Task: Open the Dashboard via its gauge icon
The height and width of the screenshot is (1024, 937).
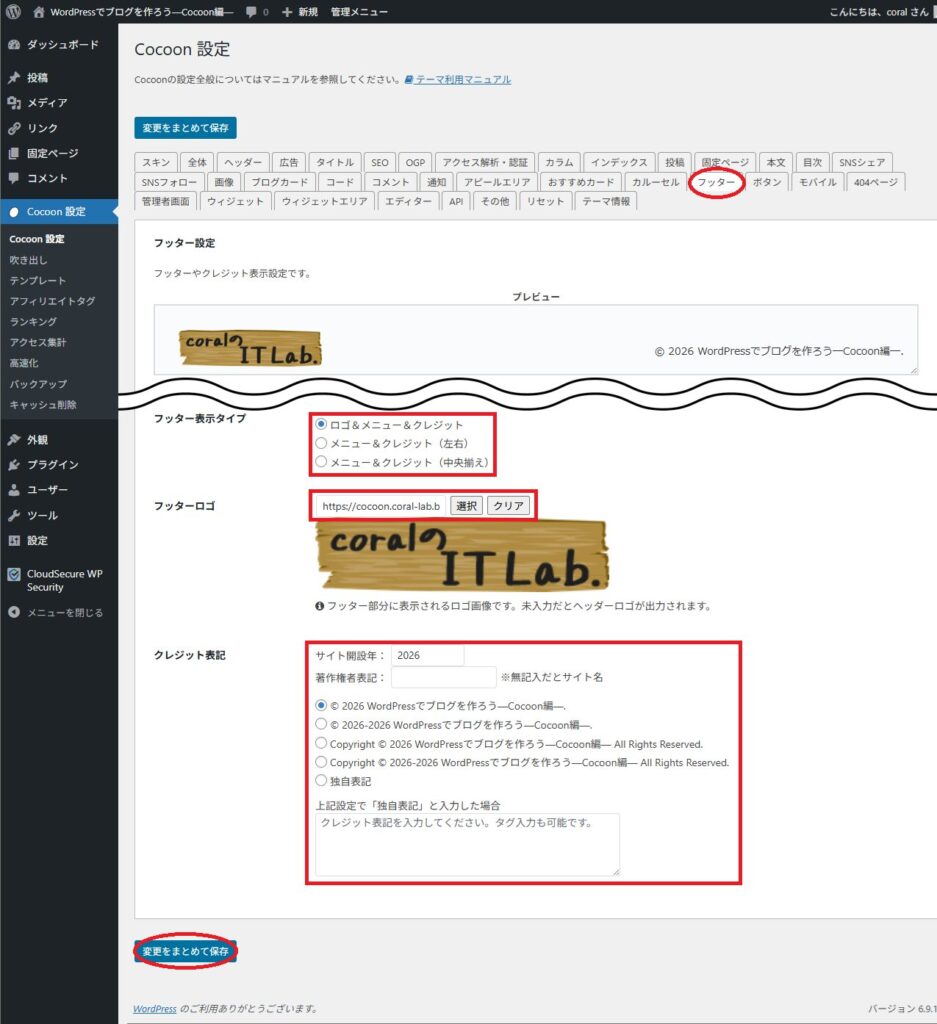Action: tap(14, 45)
